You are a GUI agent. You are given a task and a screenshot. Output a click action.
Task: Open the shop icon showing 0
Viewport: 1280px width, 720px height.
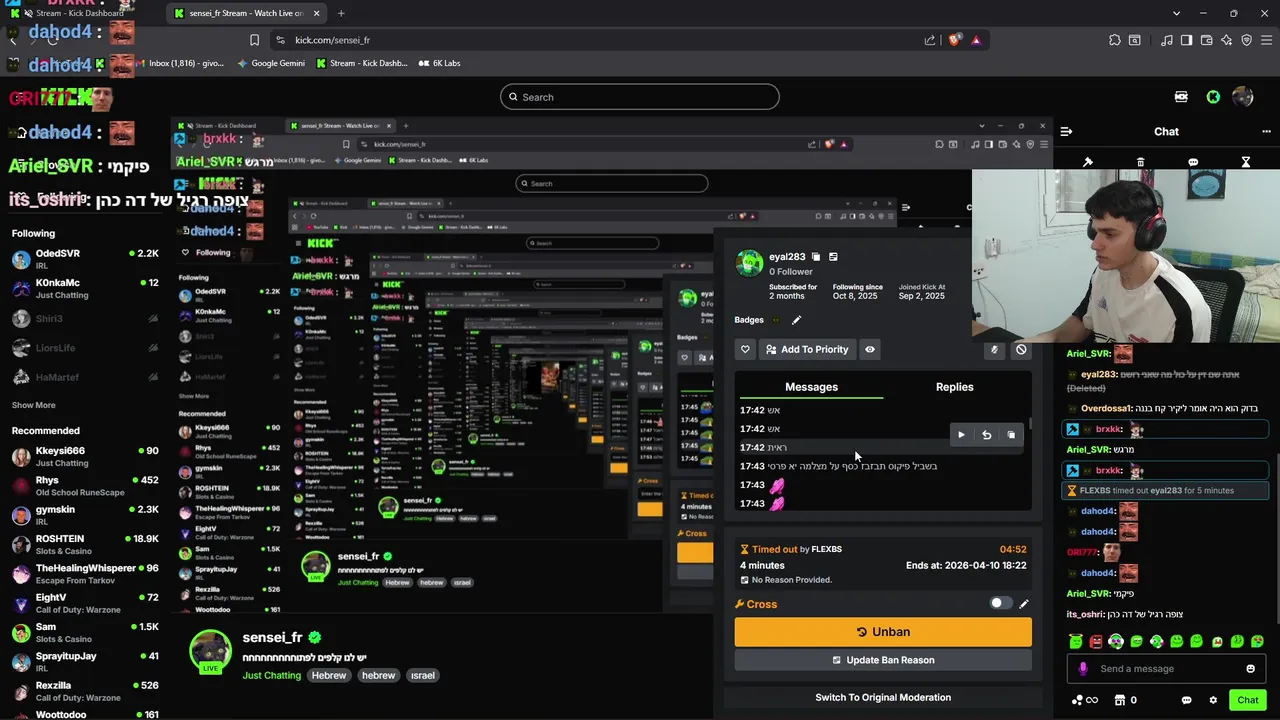[1125, 700]
